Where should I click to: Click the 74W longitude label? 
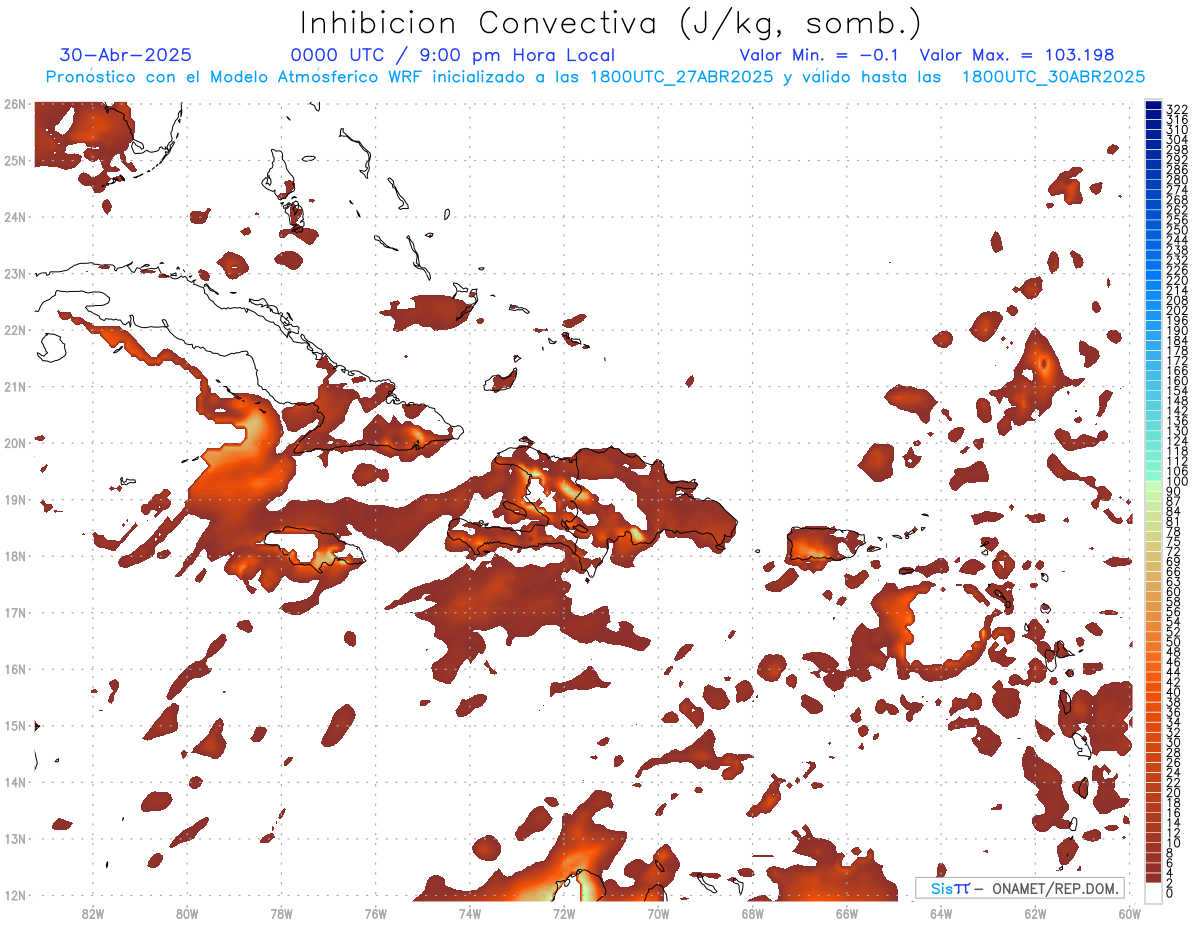tap(469, 913)
